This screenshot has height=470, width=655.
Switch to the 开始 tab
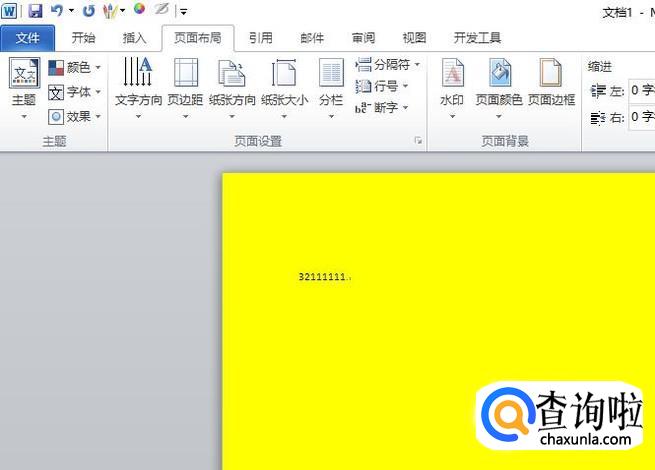83,38
